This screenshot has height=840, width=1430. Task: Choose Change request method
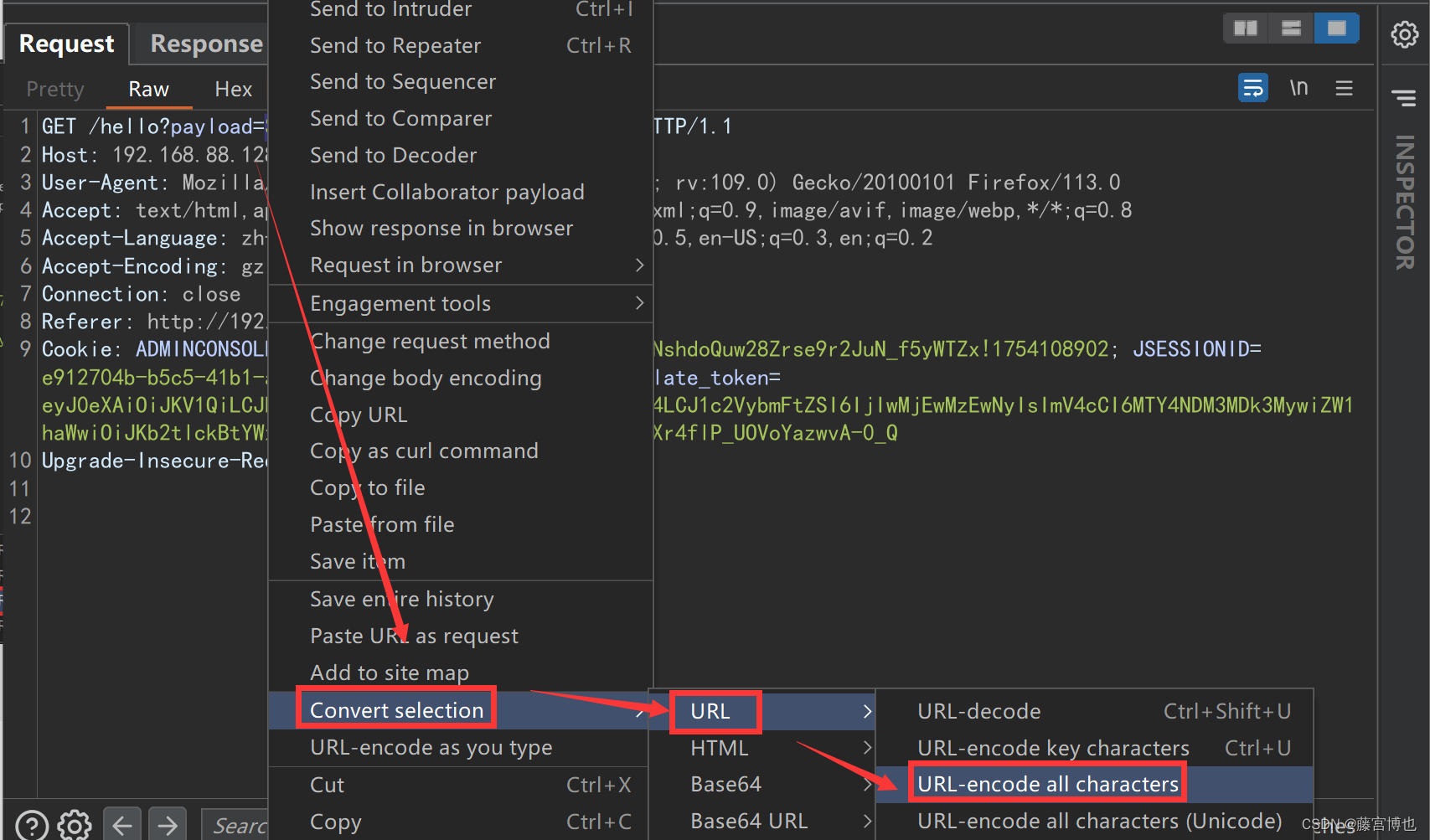pos(461,341)
